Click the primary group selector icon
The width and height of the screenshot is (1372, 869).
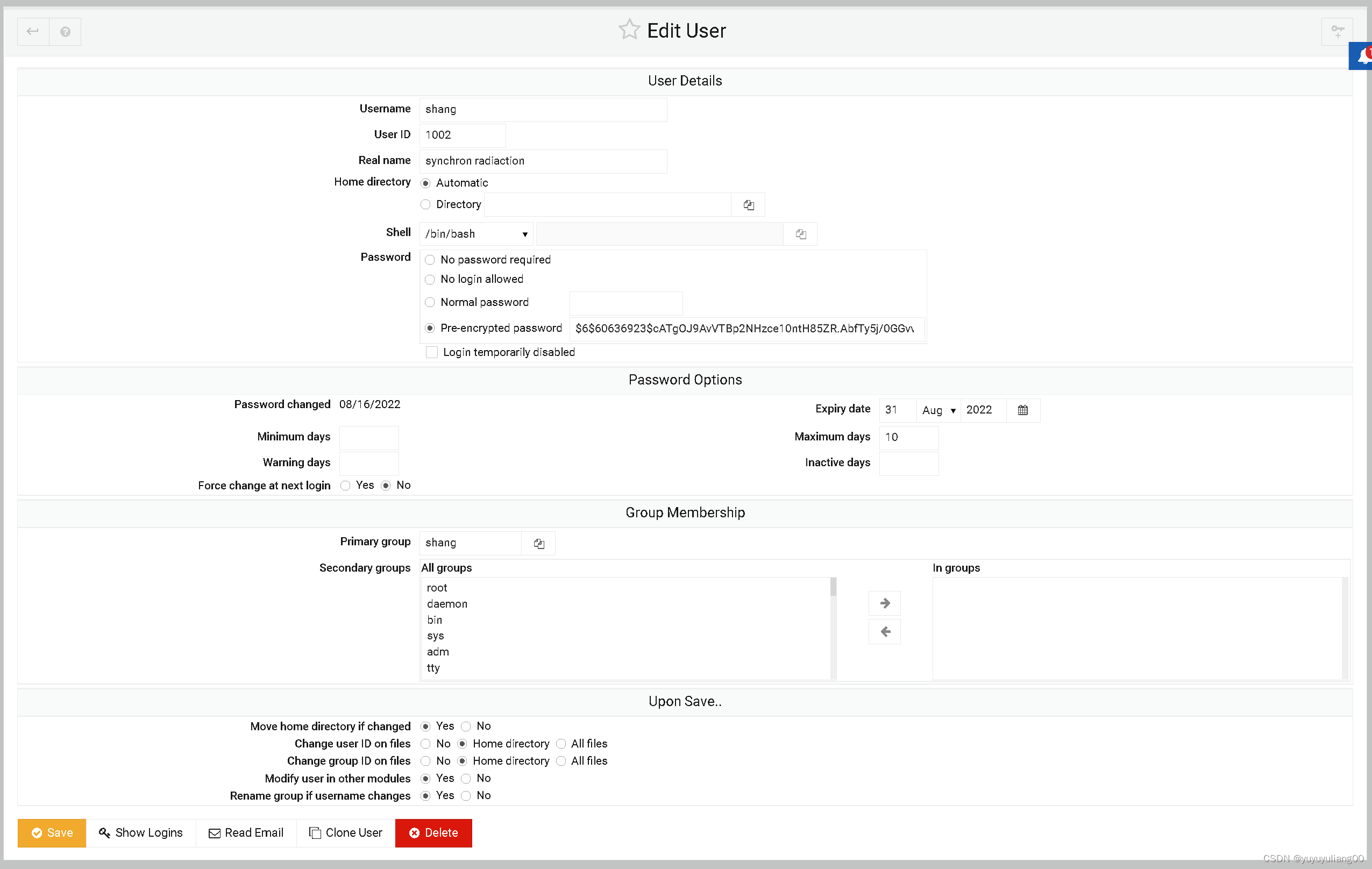pyautogui.click(x=538, y=543)
